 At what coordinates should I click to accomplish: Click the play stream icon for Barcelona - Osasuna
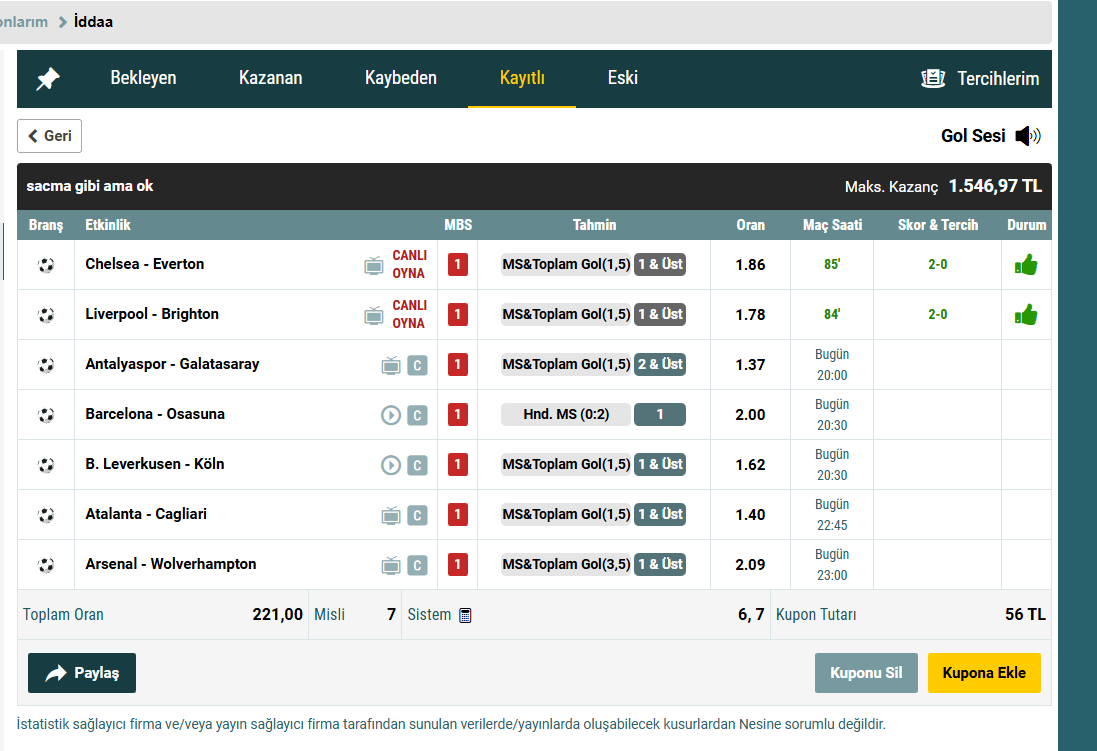pyautogui.click(x=391, y=415)
